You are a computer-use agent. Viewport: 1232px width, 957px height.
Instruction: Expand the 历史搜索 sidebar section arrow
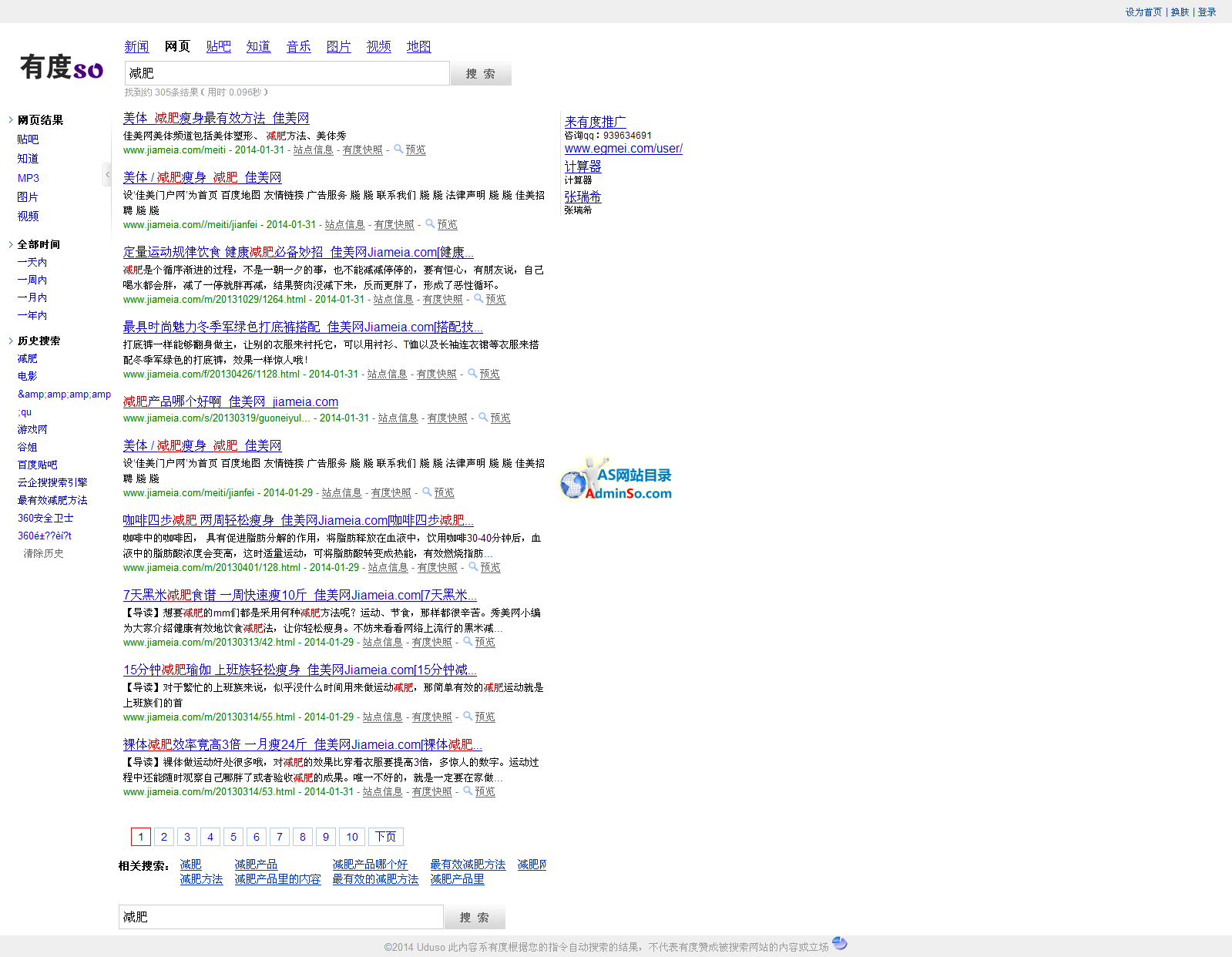point(11,341)
